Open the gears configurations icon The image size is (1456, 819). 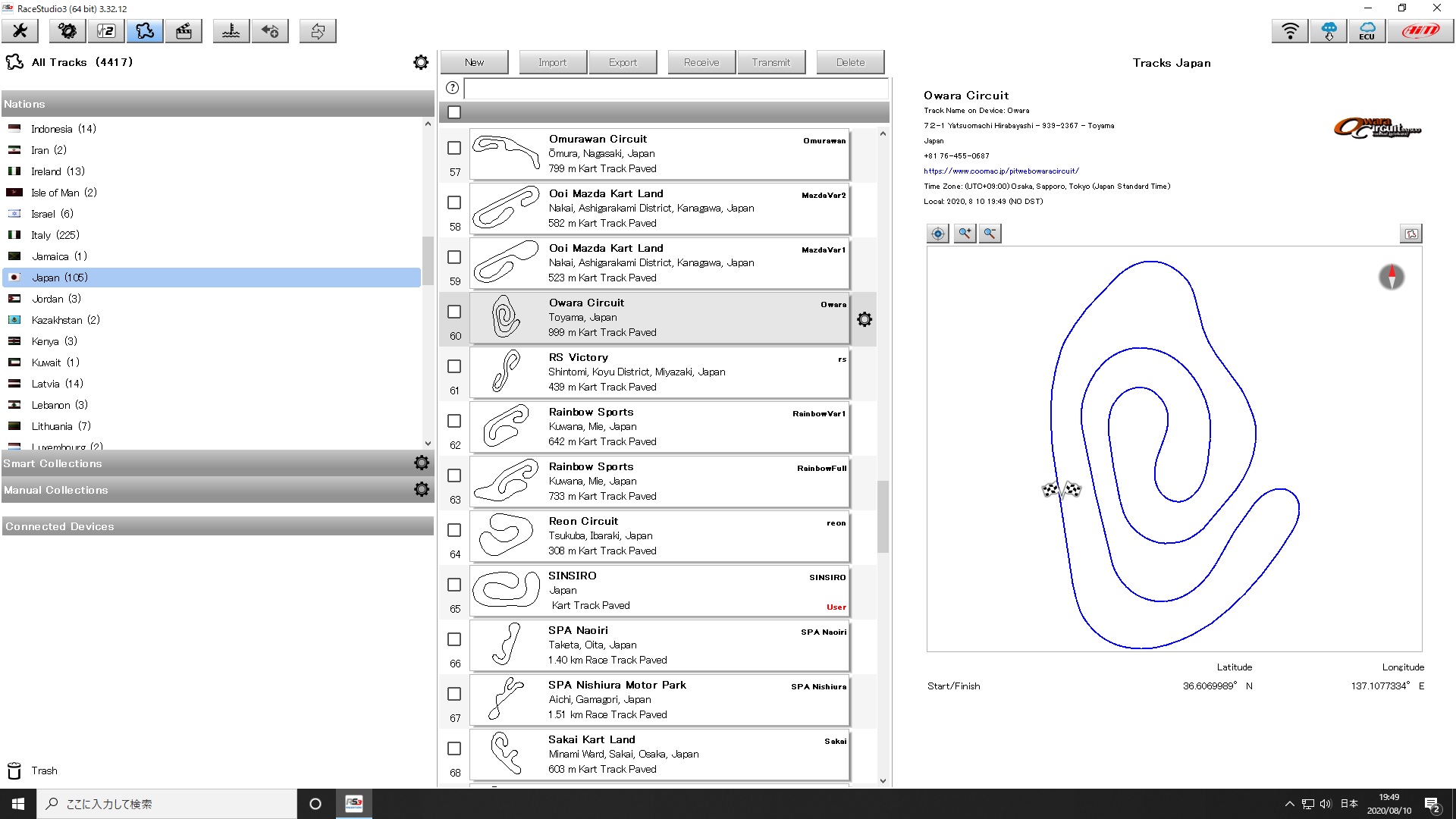click(67, 31)
